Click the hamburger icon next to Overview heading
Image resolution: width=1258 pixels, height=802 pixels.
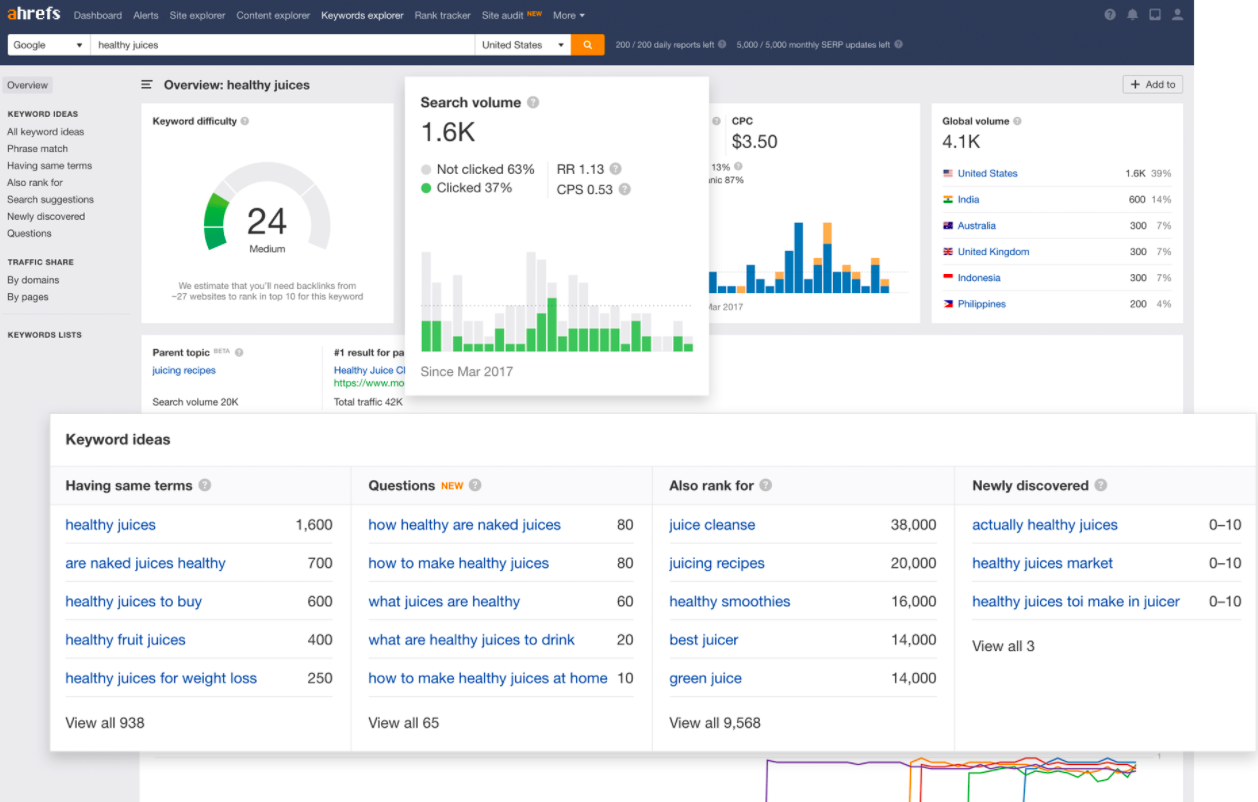tap(146, 85)
